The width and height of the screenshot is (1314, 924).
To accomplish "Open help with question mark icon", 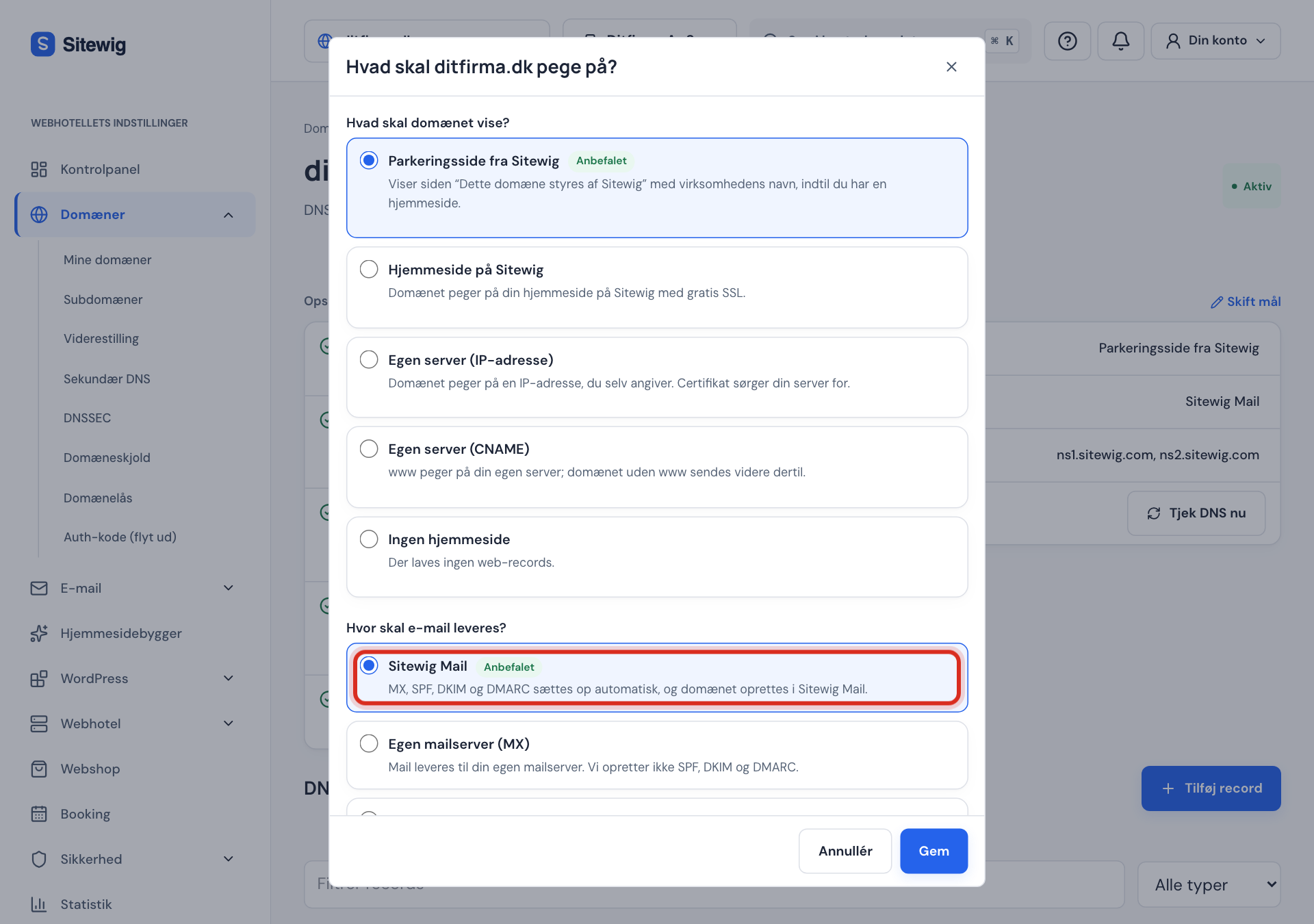I will [x=1067, y=41].
